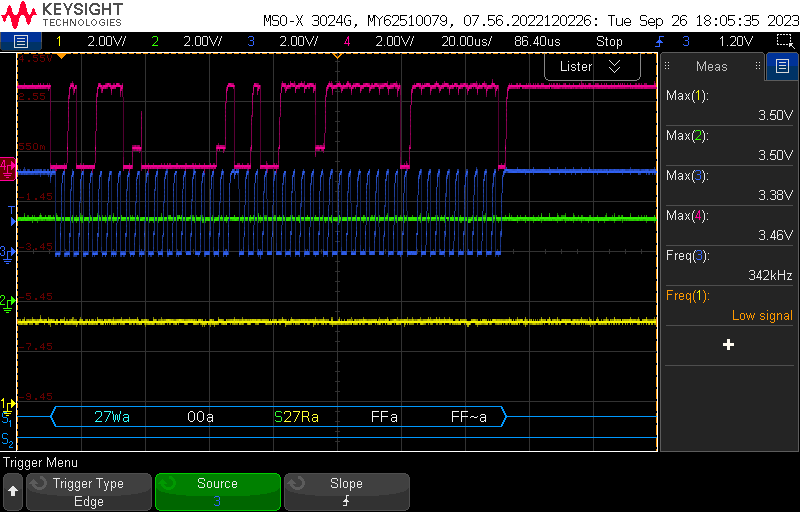800x512 pixels.
Task: Click the trigger level T marker
Action: (12, 215)
